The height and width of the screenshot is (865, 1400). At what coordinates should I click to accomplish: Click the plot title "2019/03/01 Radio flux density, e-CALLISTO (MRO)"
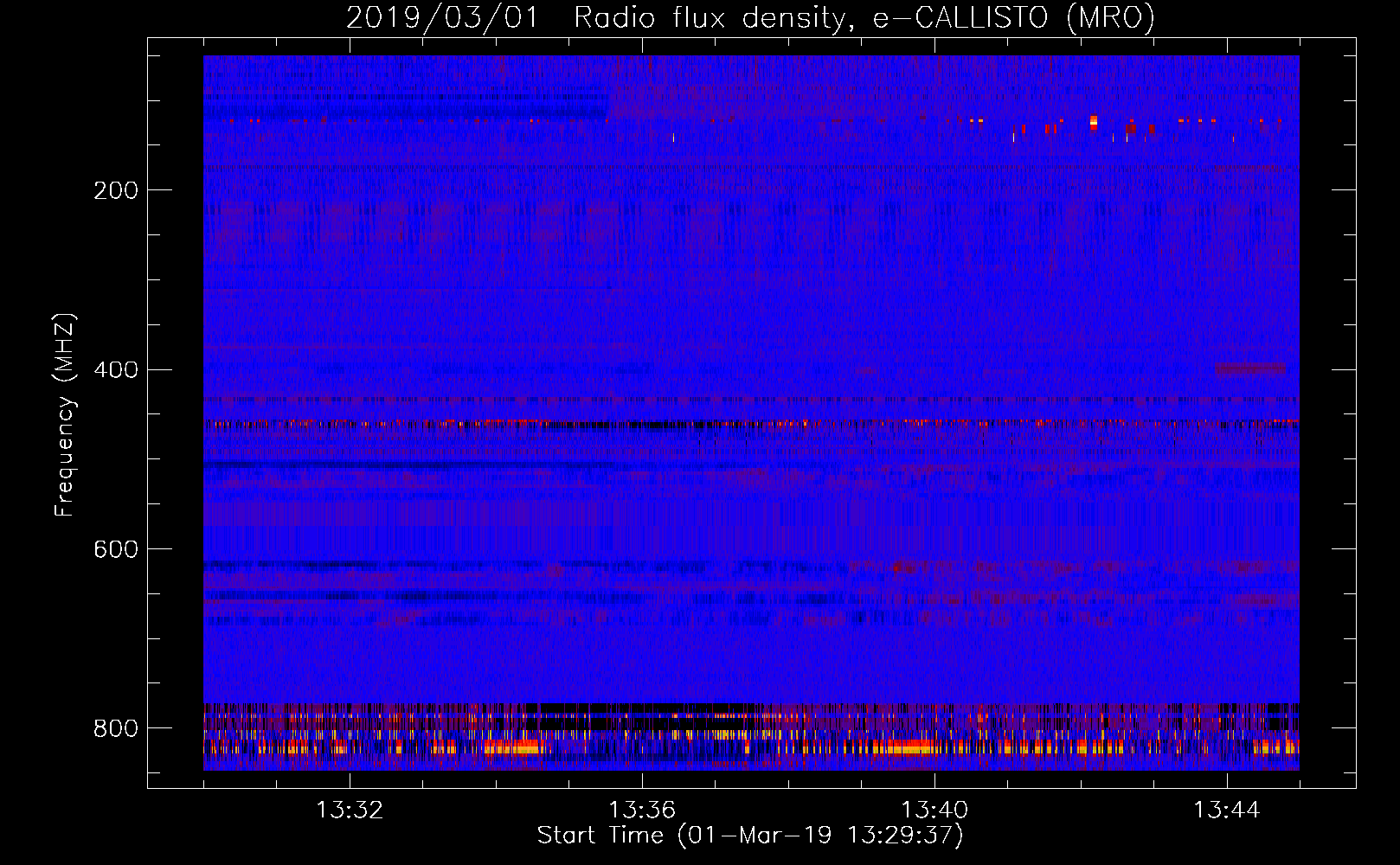point(750,17)
